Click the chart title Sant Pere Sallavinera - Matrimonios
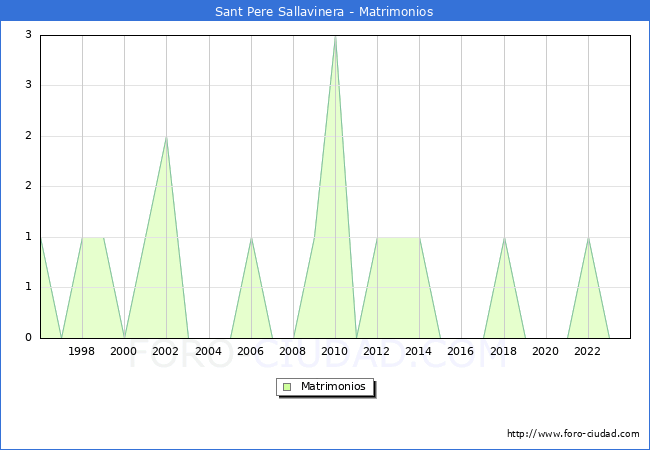The image size is (650, 450). coord(324,11)
